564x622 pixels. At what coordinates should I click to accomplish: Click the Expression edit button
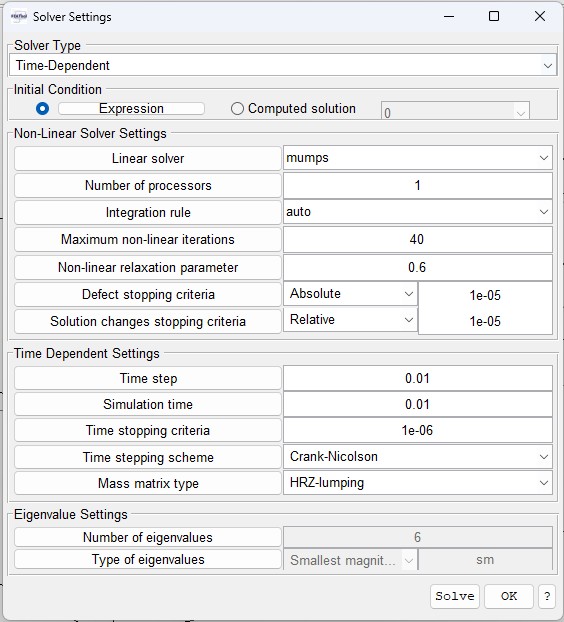131,109
